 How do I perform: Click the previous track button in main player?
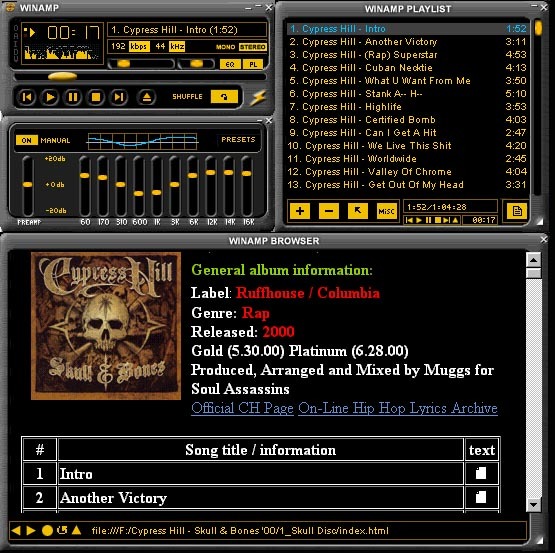click(27, 97)
